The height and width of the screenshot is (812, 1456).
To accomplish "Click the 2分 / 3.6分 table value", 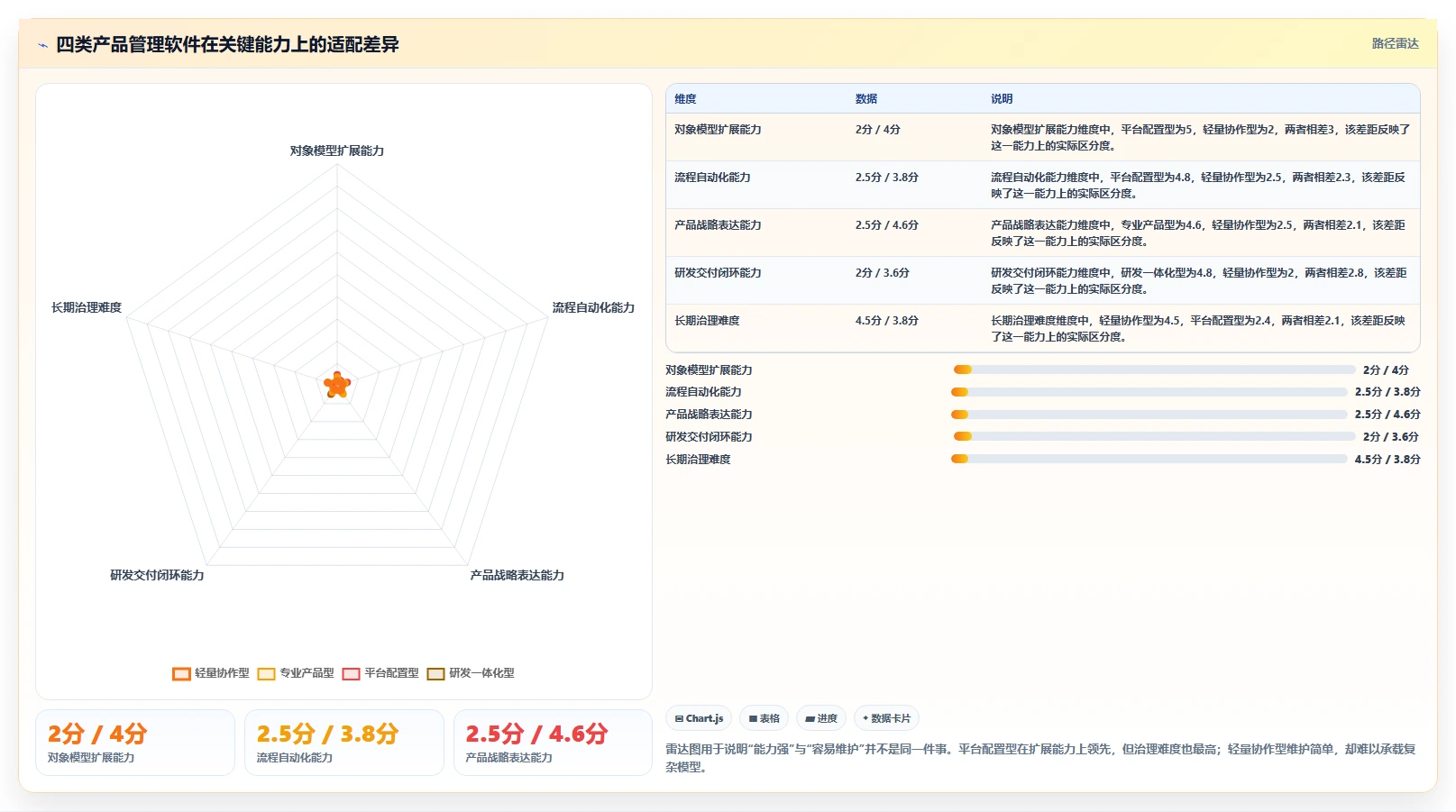I will tap(883, 273).
